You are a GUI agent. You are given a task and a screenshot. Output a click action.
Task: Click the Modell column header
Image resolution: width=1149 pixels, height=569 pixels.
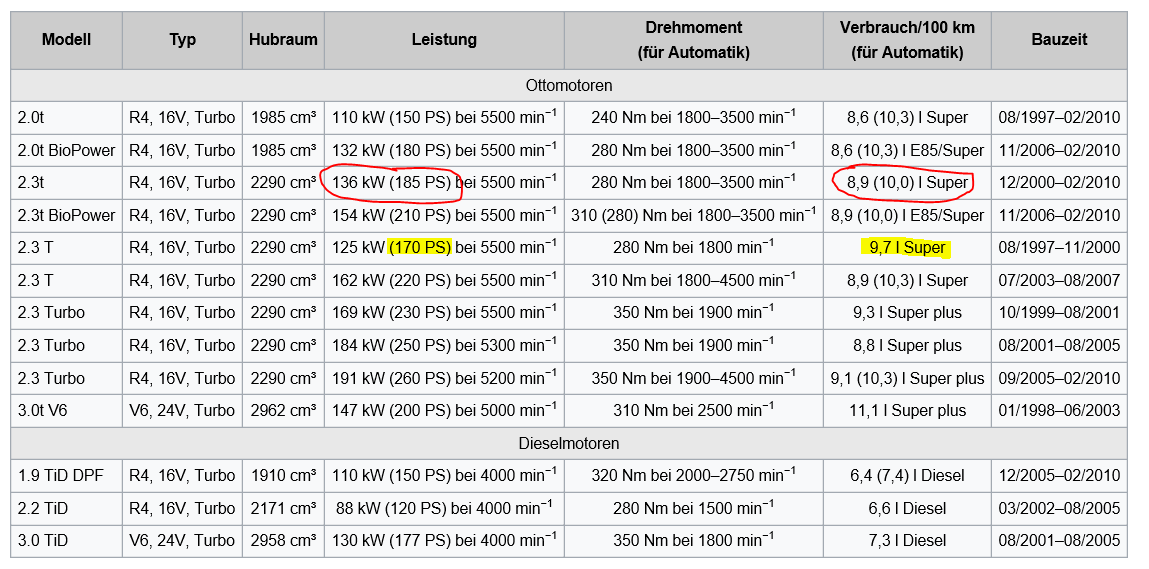(67, 40)
